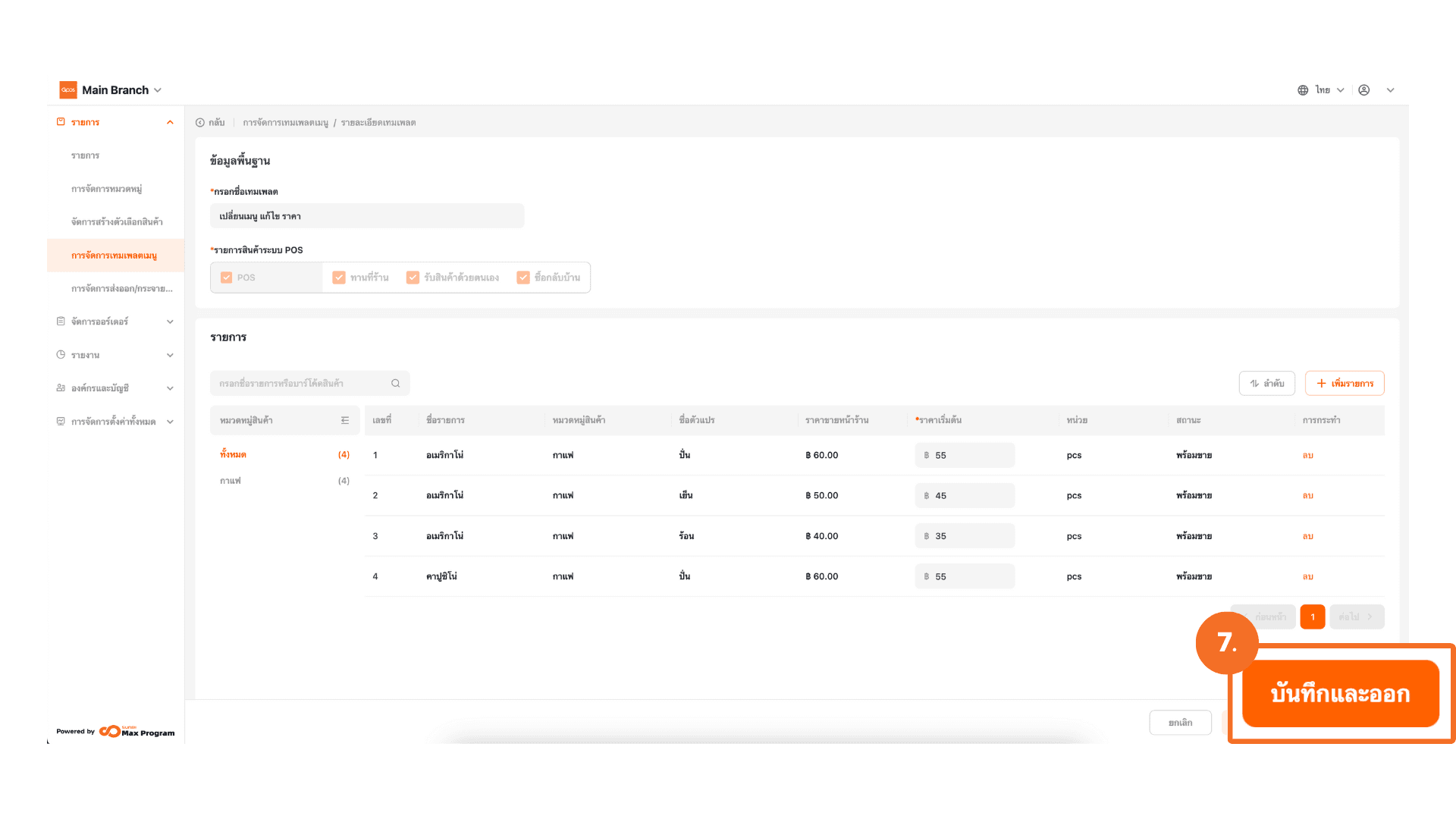
Task: Toggle the ซื้อกลับบ้าน takeaway checkbox
Action: [523, 278]
